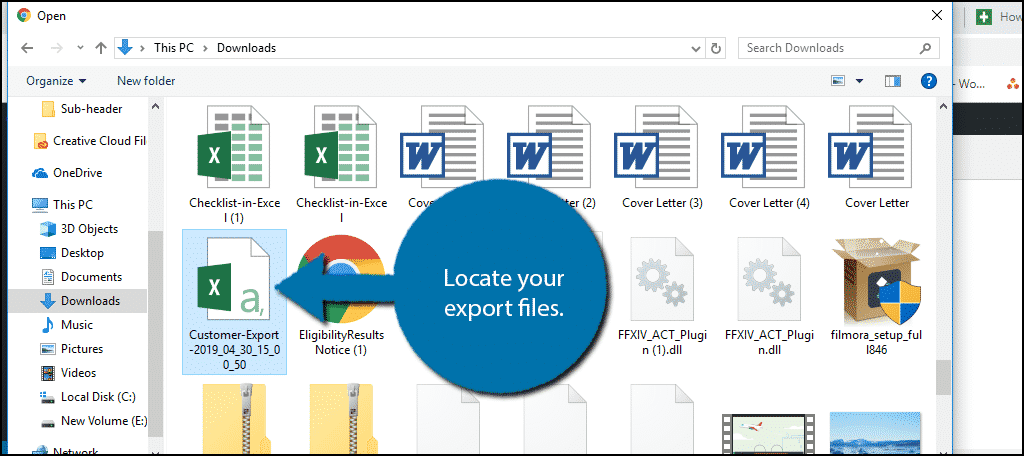Open Music in the navigation pane
This screenshot has width=1024, height=456.
67,325
